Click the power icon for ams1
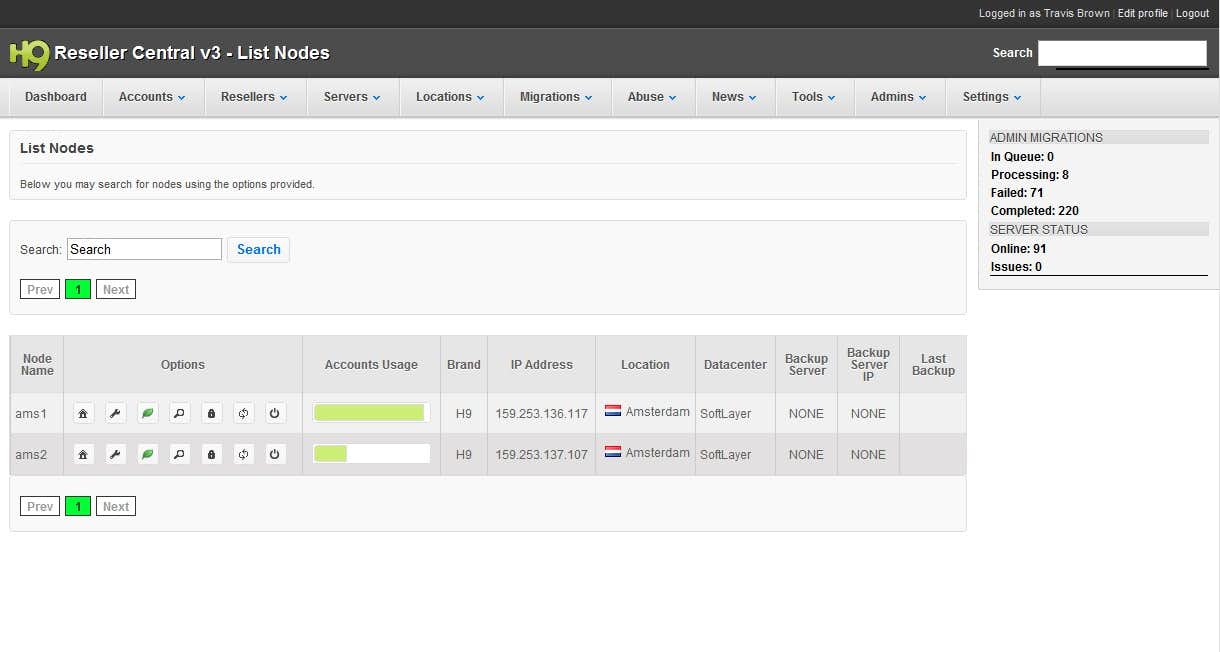This screenshot has width=1220, height=652. (x=275, y=413)
